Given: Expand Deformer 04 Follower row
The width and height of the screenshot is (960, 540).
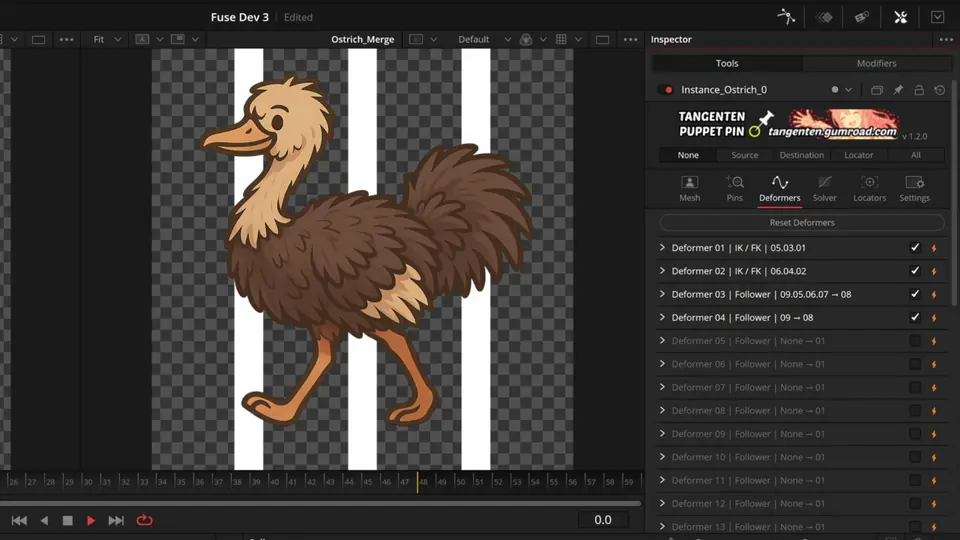Looking at the screenshot, I should [662, 317].
